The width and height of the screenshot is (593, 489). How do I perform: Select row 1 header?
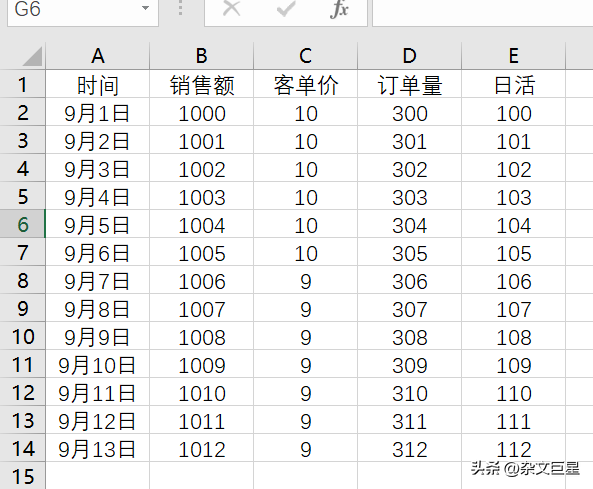tap(23, 84)
